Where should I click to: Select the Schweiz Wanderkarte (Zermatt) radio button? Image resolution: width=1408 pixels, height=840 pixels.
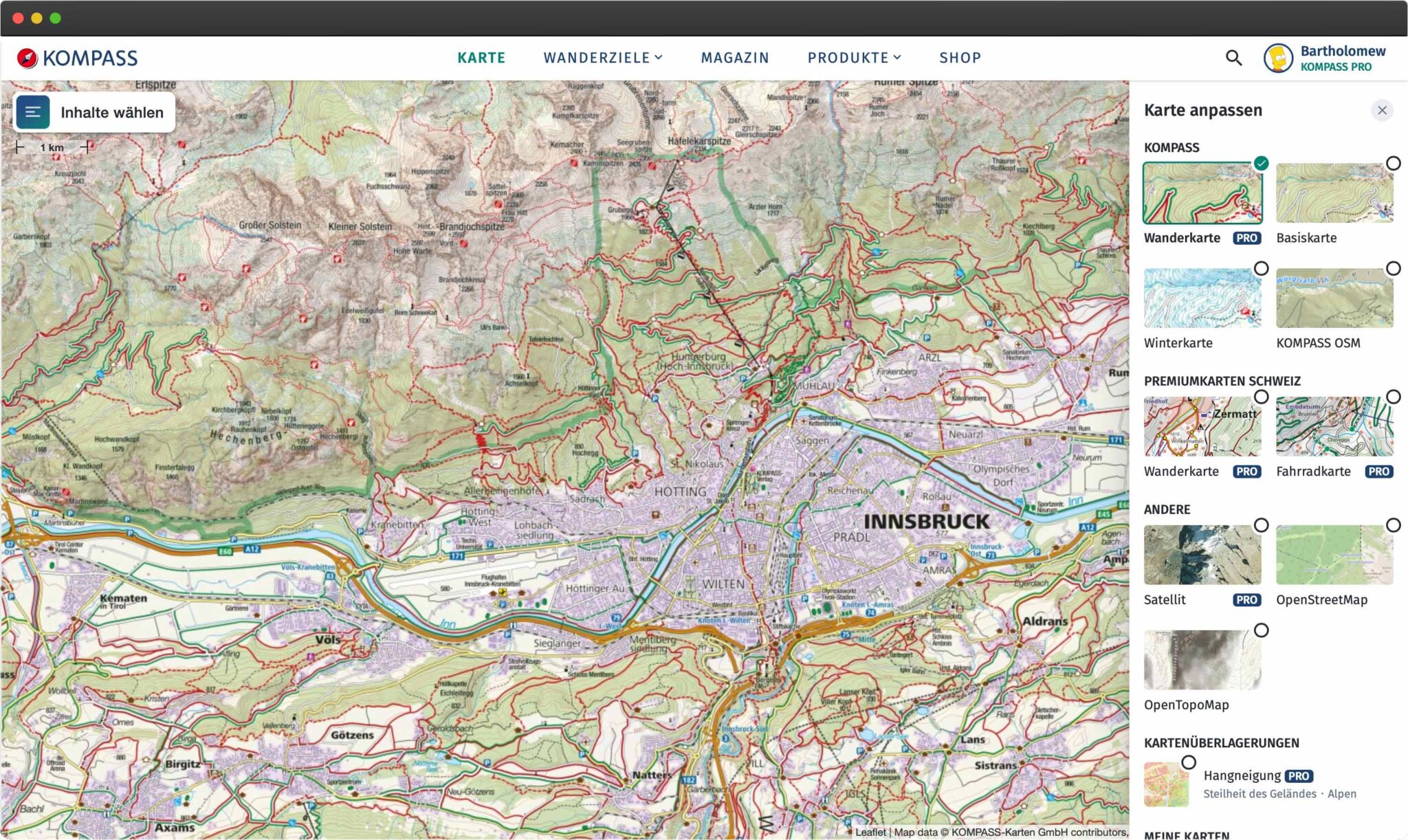click(1261, 397)
